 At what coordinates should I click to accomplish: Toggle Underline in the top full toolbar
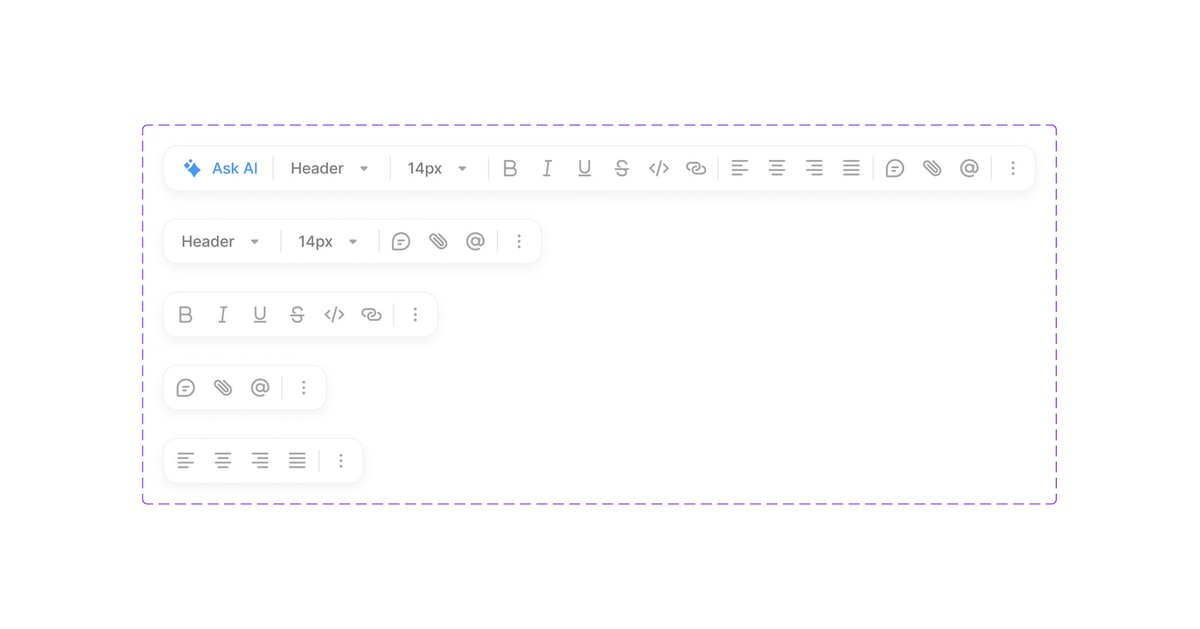[x=584, y=168]
